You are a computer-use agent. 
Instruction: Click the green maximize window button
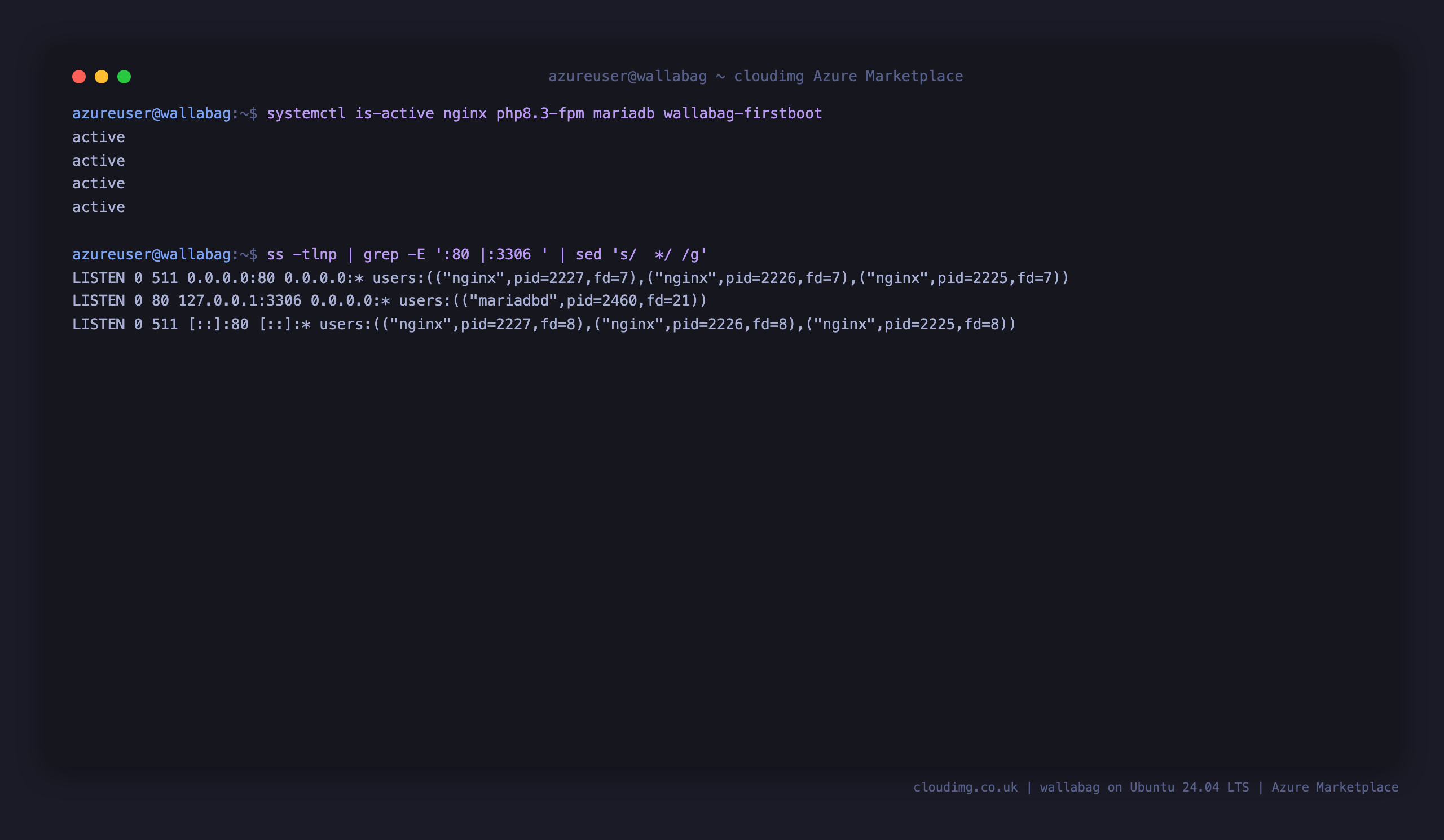click(x=124, y=77)
